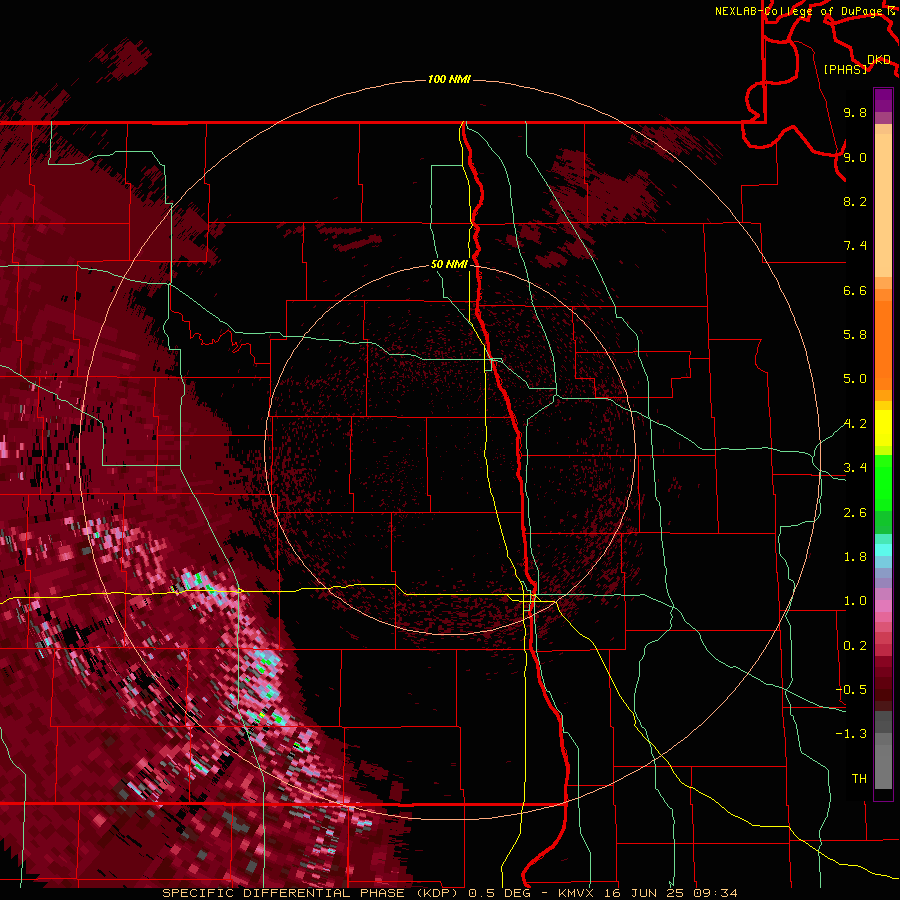Click the [PHAS] units label
The height and width of the screenshot is (900, 900).
point(845,69)
